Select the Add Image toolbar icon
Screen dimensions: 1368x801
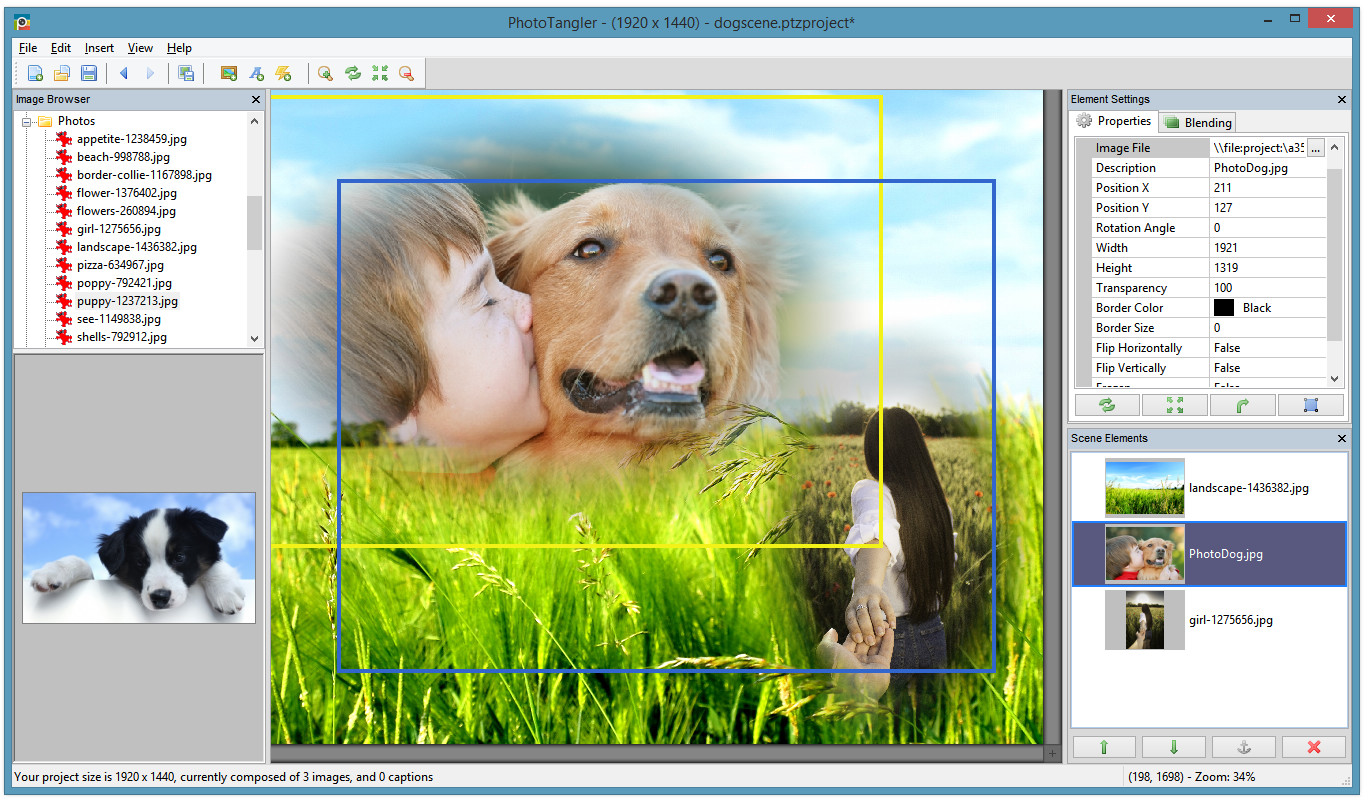coord(229,73)
